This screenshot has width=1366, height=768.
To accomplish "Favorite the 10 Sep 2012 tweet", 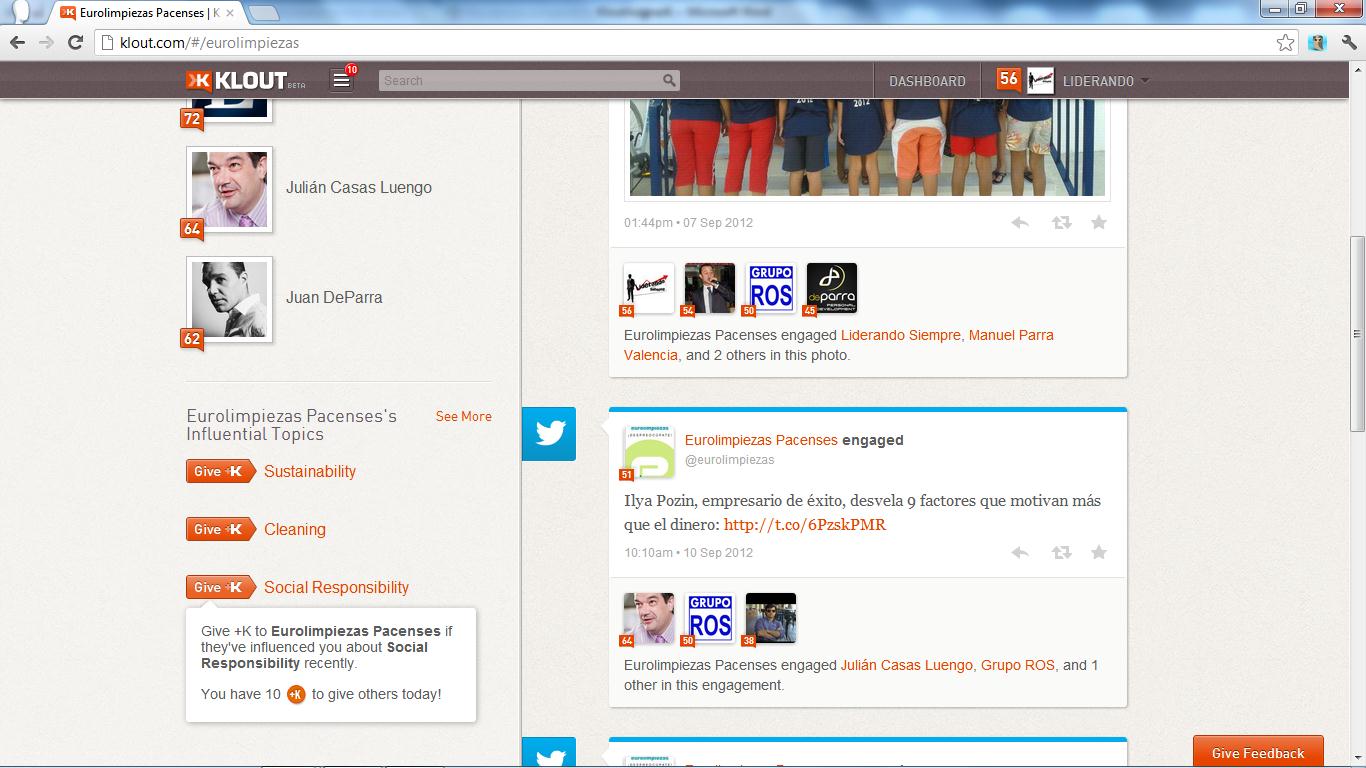I will tap(1099, 552).
